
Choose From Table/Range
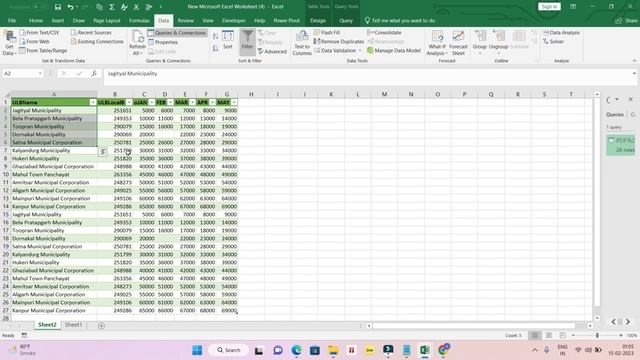[43, 51]
